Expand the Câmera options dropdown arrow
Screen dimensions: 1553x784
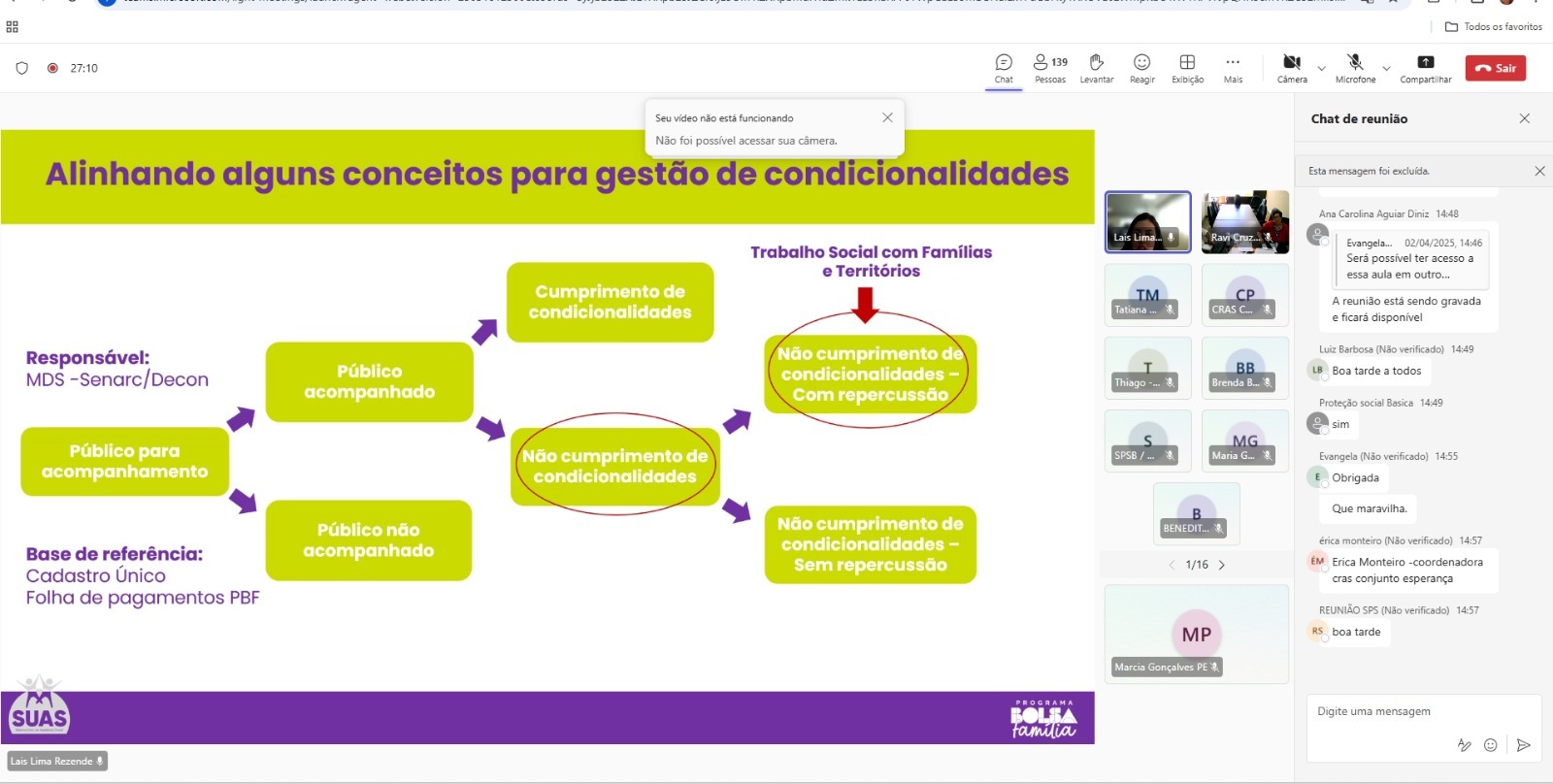pyautogui.click(x=1321, y=68)
